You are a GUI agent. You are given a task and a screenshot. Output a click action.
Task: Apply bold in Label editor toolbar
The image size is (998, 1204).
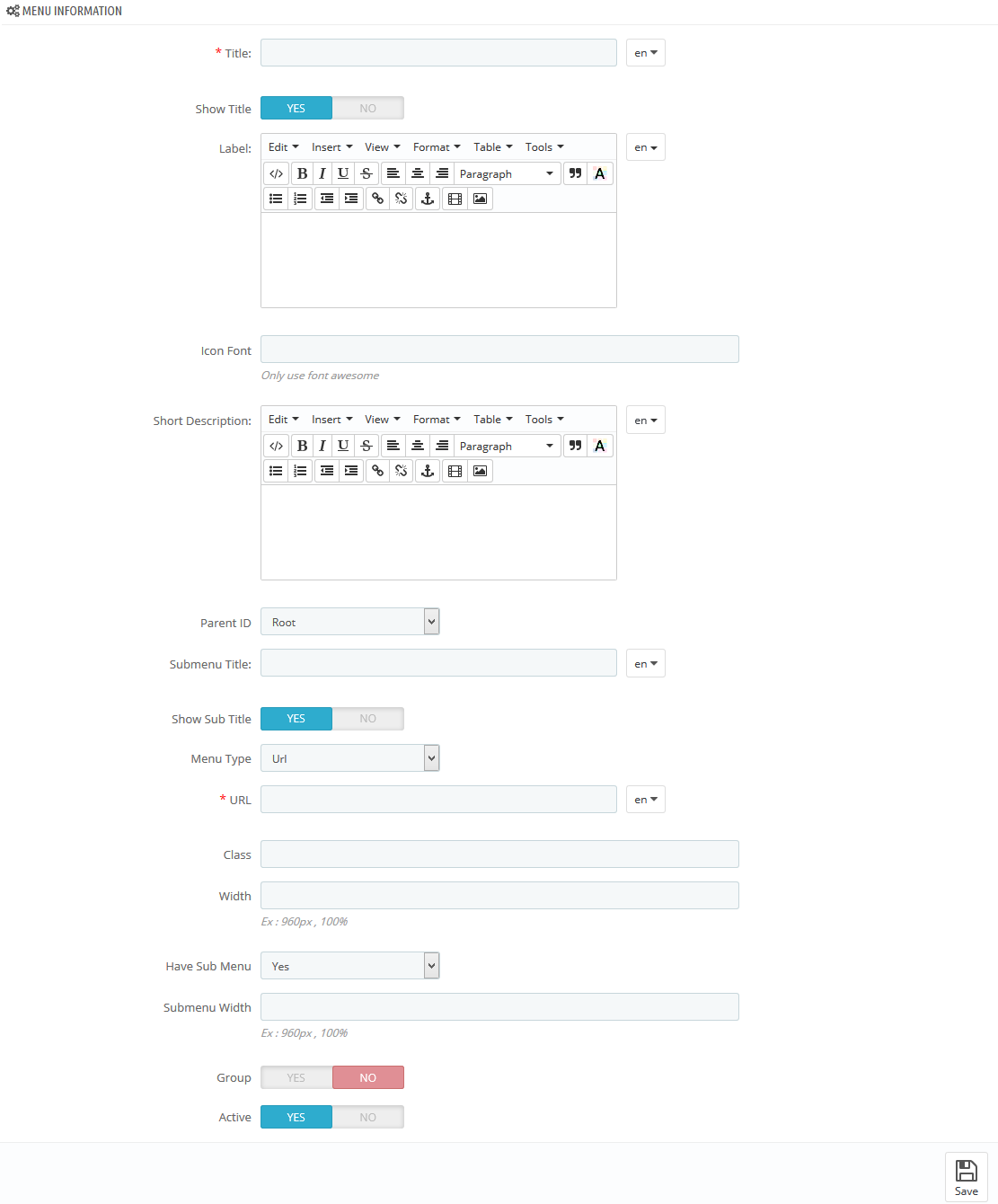click(x=302, y=173)
